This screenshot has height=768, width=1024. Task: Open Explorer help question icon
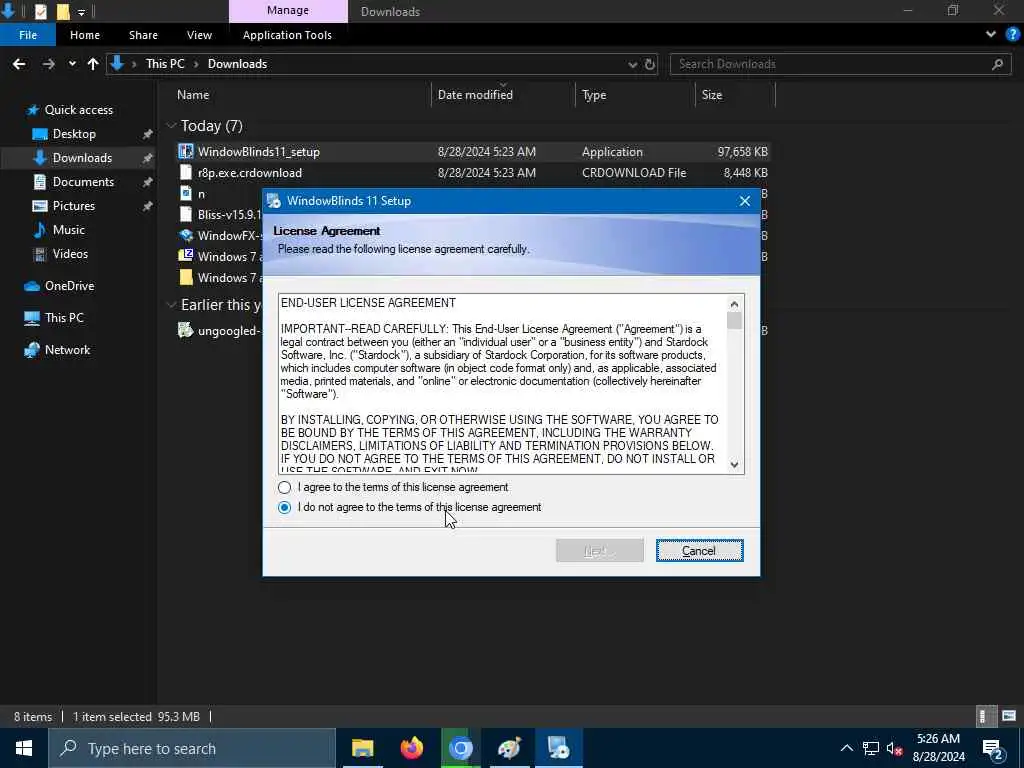click(x=1012, y=35)
